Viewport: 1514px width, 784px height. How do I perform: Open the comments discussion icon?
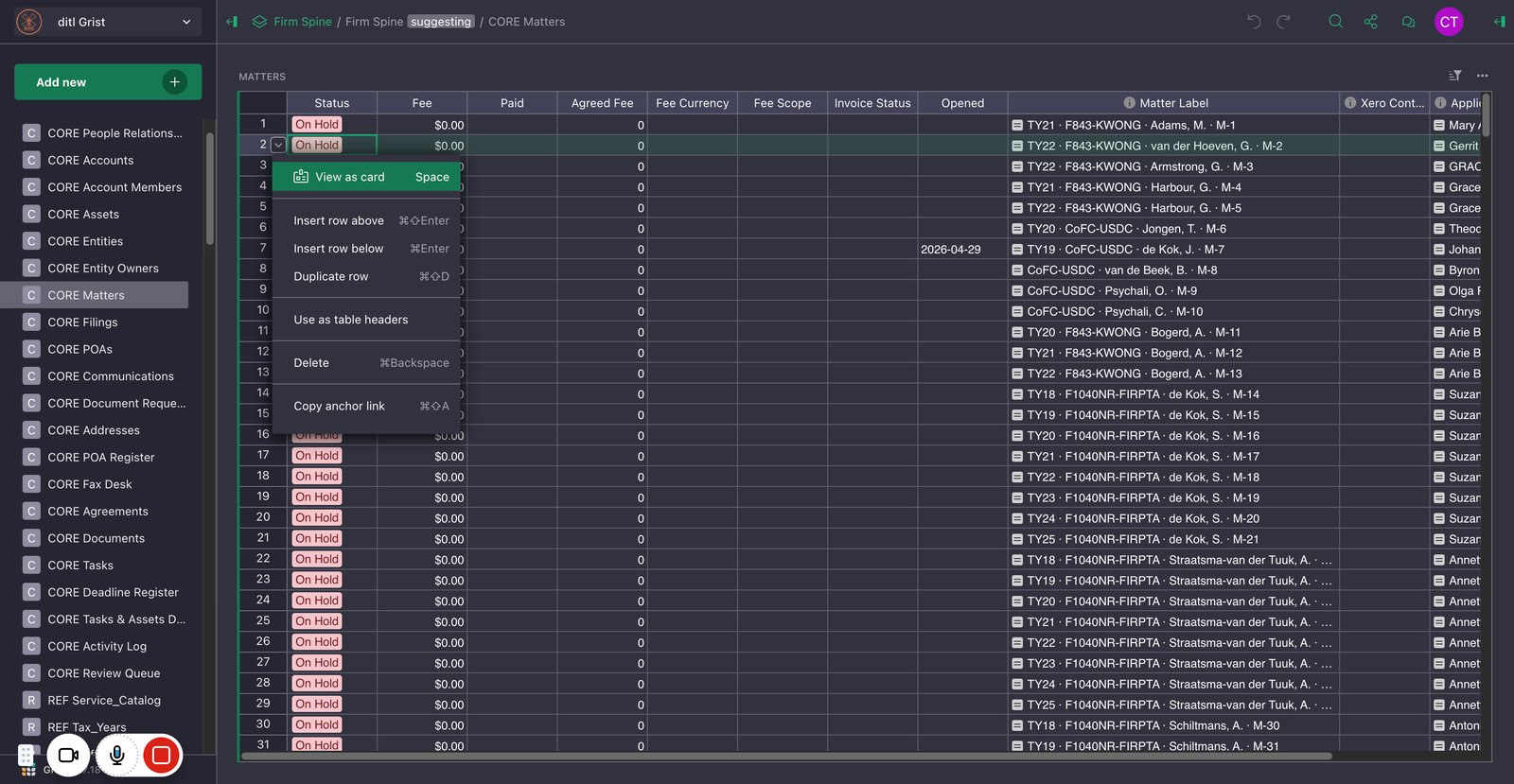pyautogui.click(x=1408, y=22)
